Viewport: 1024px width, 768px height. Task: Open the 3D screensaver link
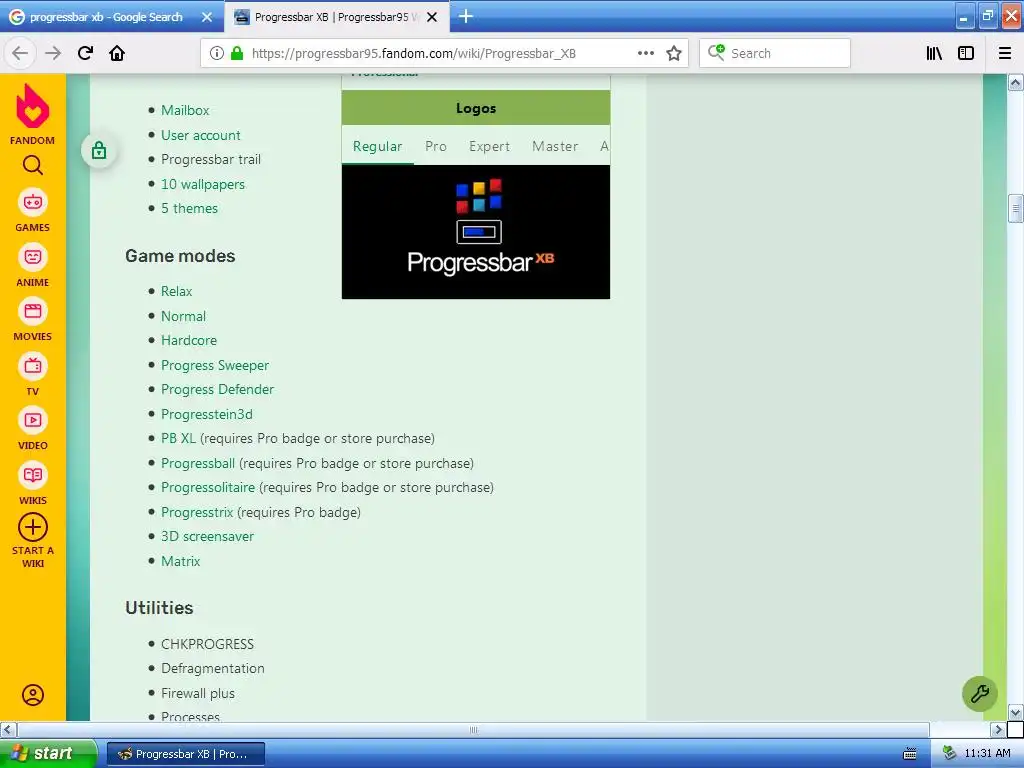[208, 536]
